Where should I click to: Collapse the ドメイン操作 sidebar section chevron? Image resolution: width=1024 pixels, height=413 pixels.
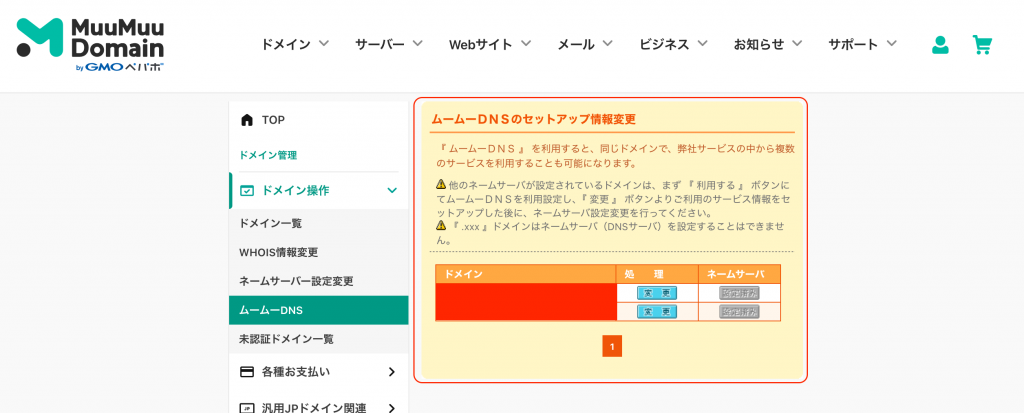pyautogui.click(x=392, y=190)
